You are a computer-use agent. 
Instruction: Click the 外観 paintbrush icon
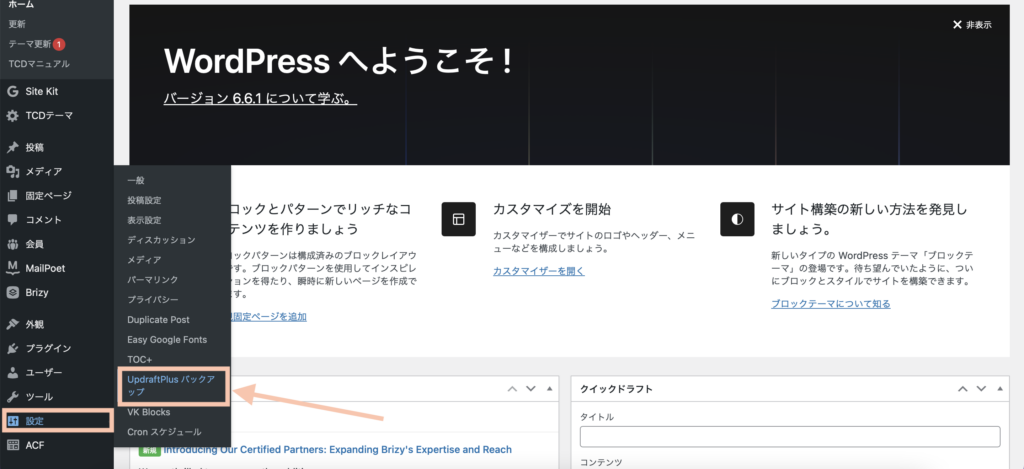[12, 325]
